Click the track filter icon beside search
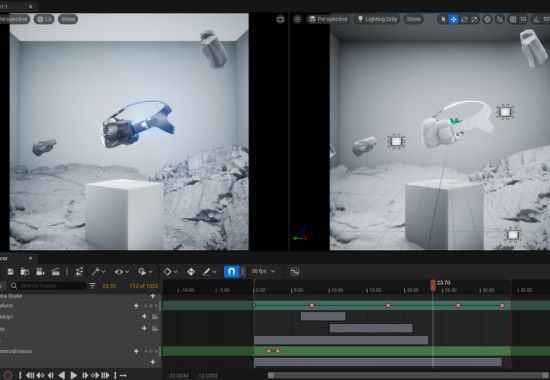The width and height of the screenshot is (550, 380). pos(92,286)
